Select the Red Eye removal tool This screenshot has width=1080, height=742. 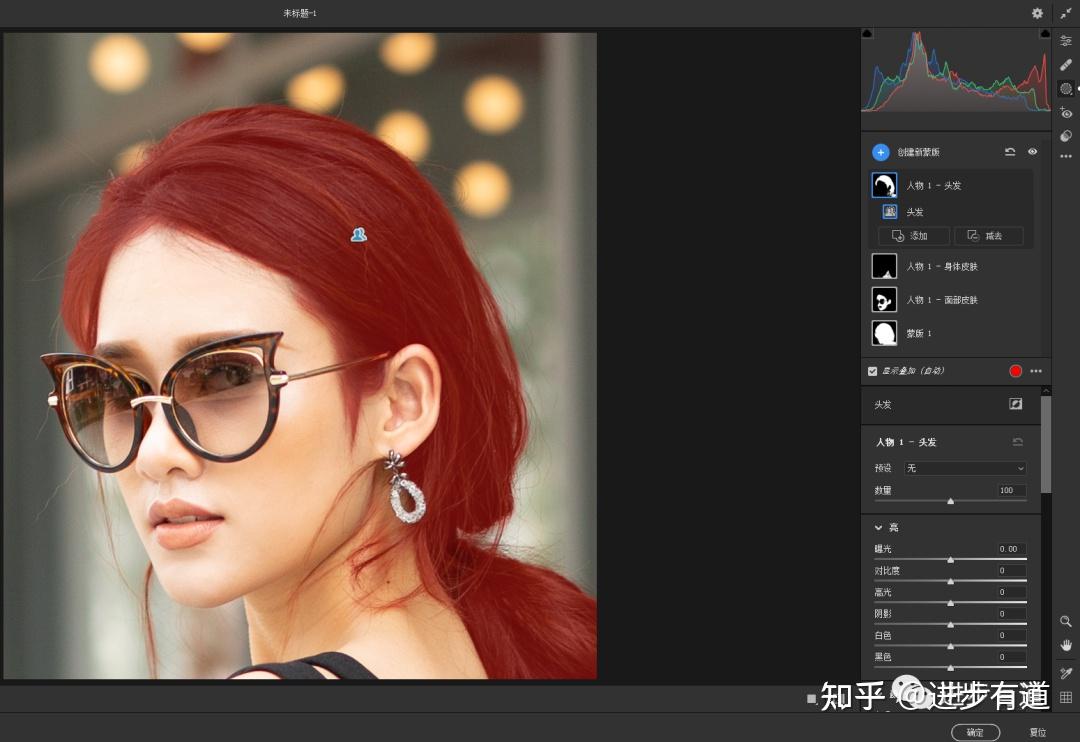coord(1066,112)
